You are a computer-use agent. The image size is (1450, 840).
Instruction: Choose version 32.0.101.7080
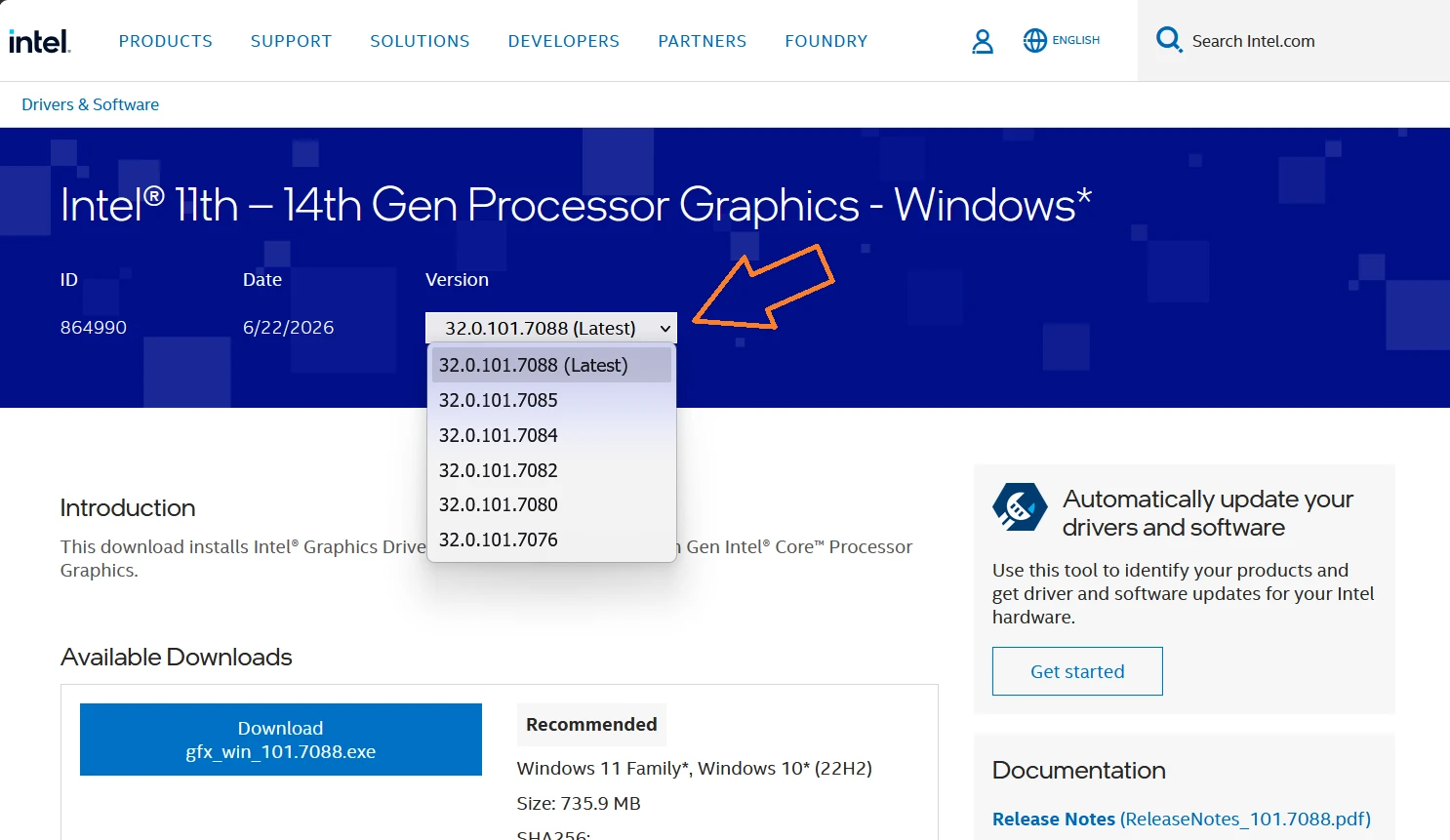551,504
